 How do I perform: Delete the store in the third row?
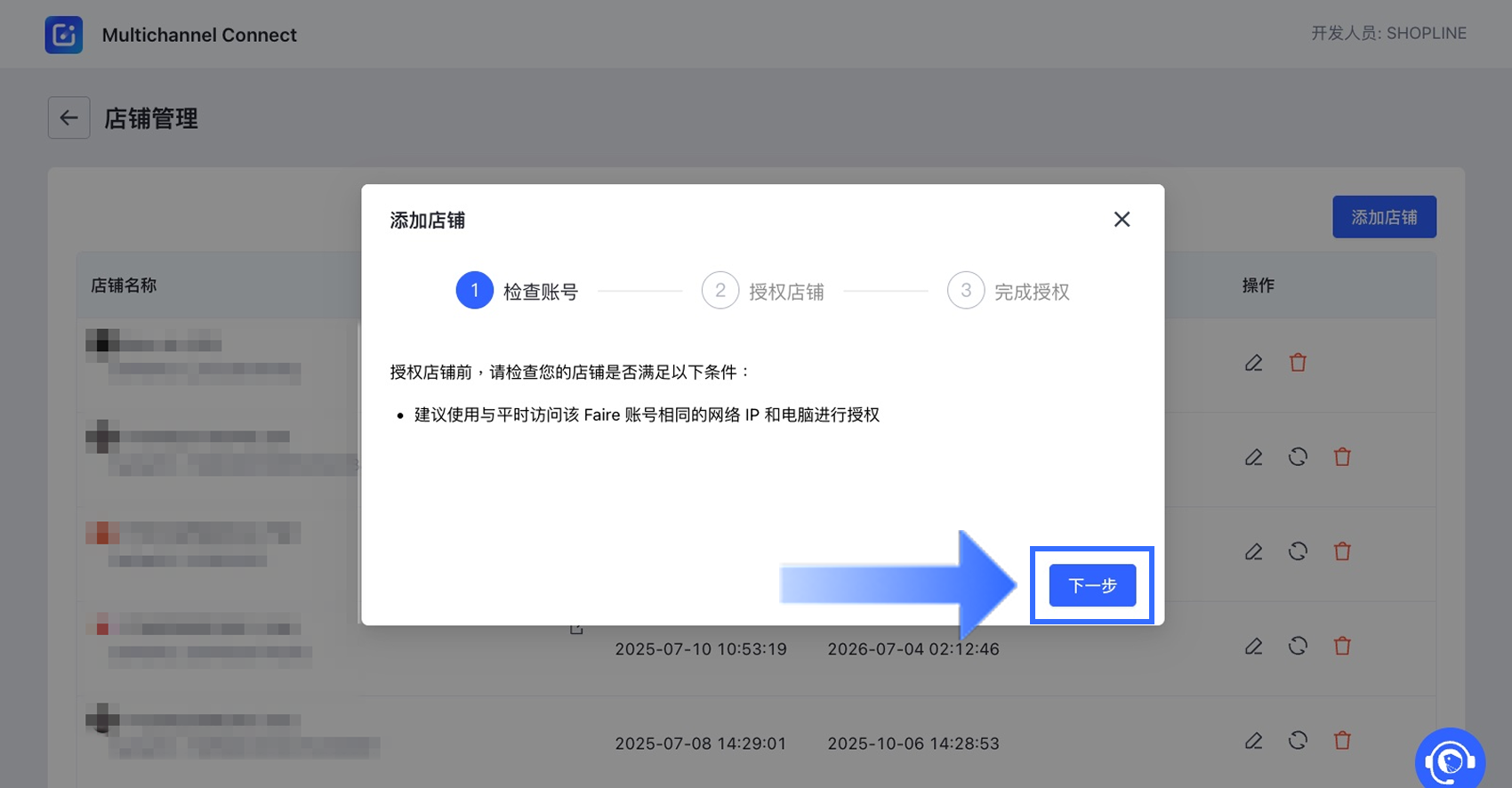pos(1342,551)
